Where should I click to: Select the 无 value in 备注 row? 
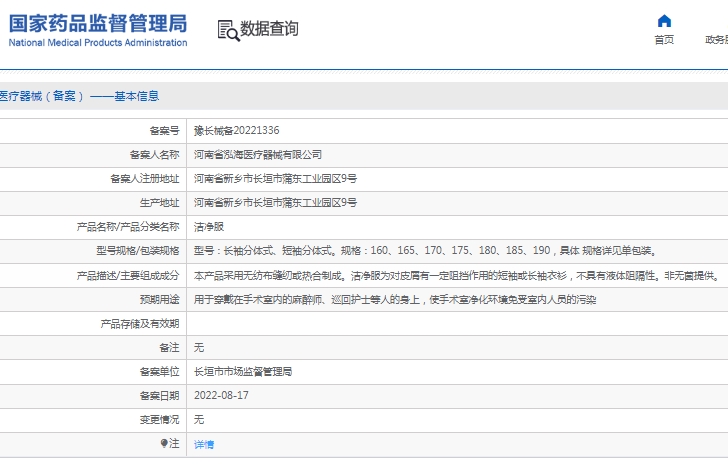pyautogui.click(x=199, y=348)
